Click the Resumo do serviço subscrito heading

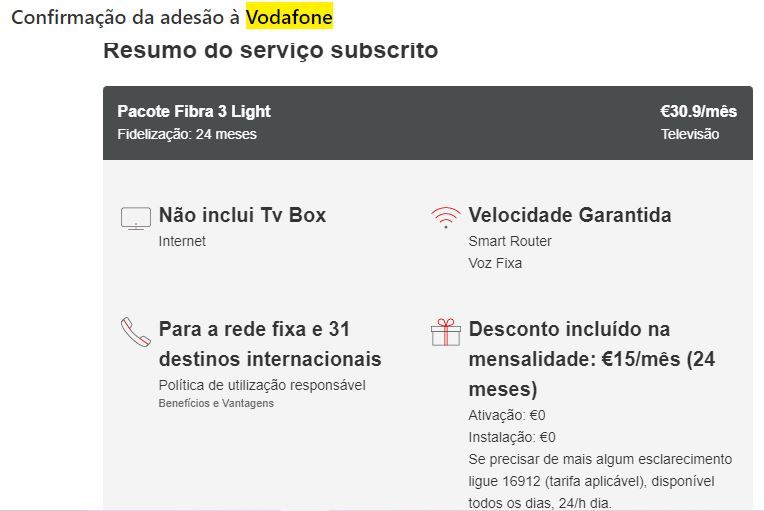click(271, 50)
